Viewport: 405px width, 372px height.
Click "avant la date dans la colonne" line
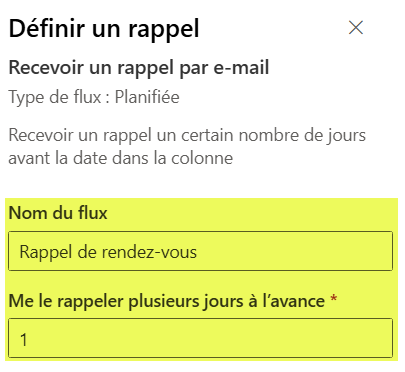point(121,158)
